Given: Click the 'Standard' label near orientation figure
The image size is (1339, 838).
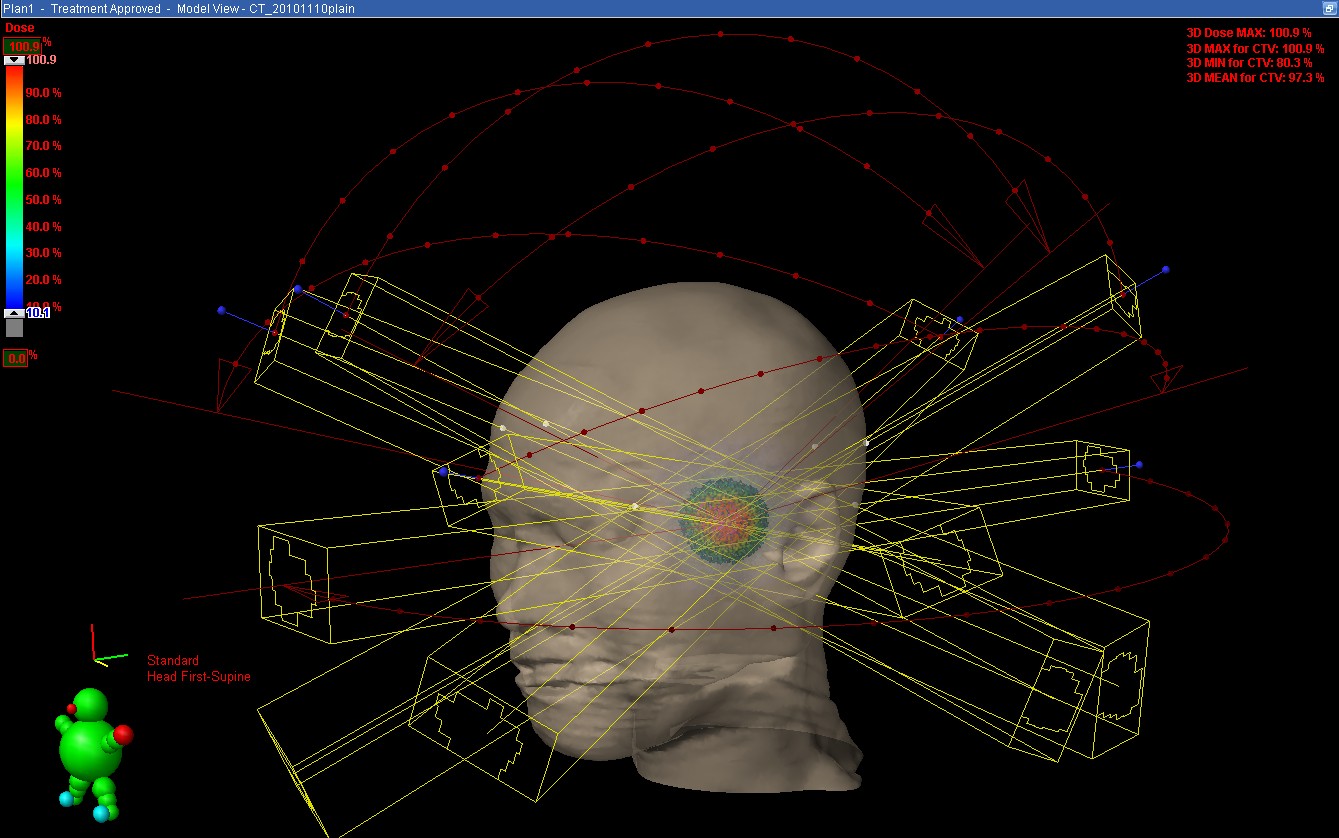Looking at the screenshot, I should coord(173,661).
